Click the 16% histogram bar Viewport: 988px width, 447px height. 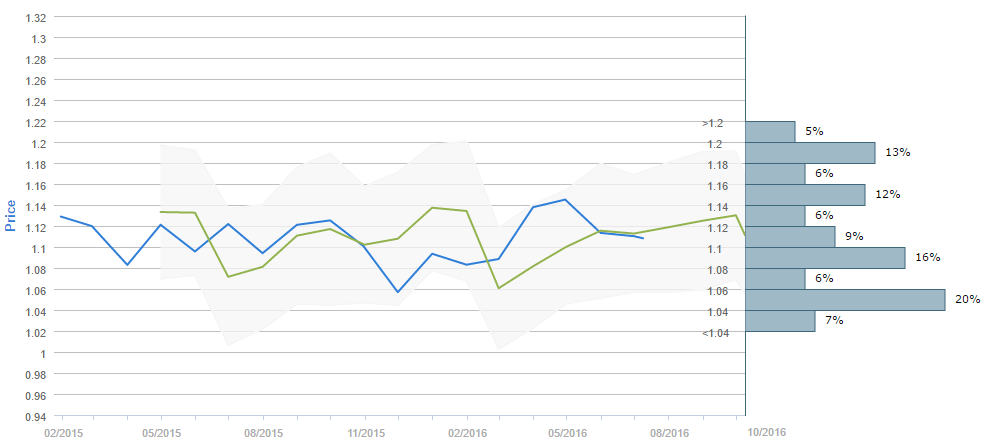[x=825, y=257]
